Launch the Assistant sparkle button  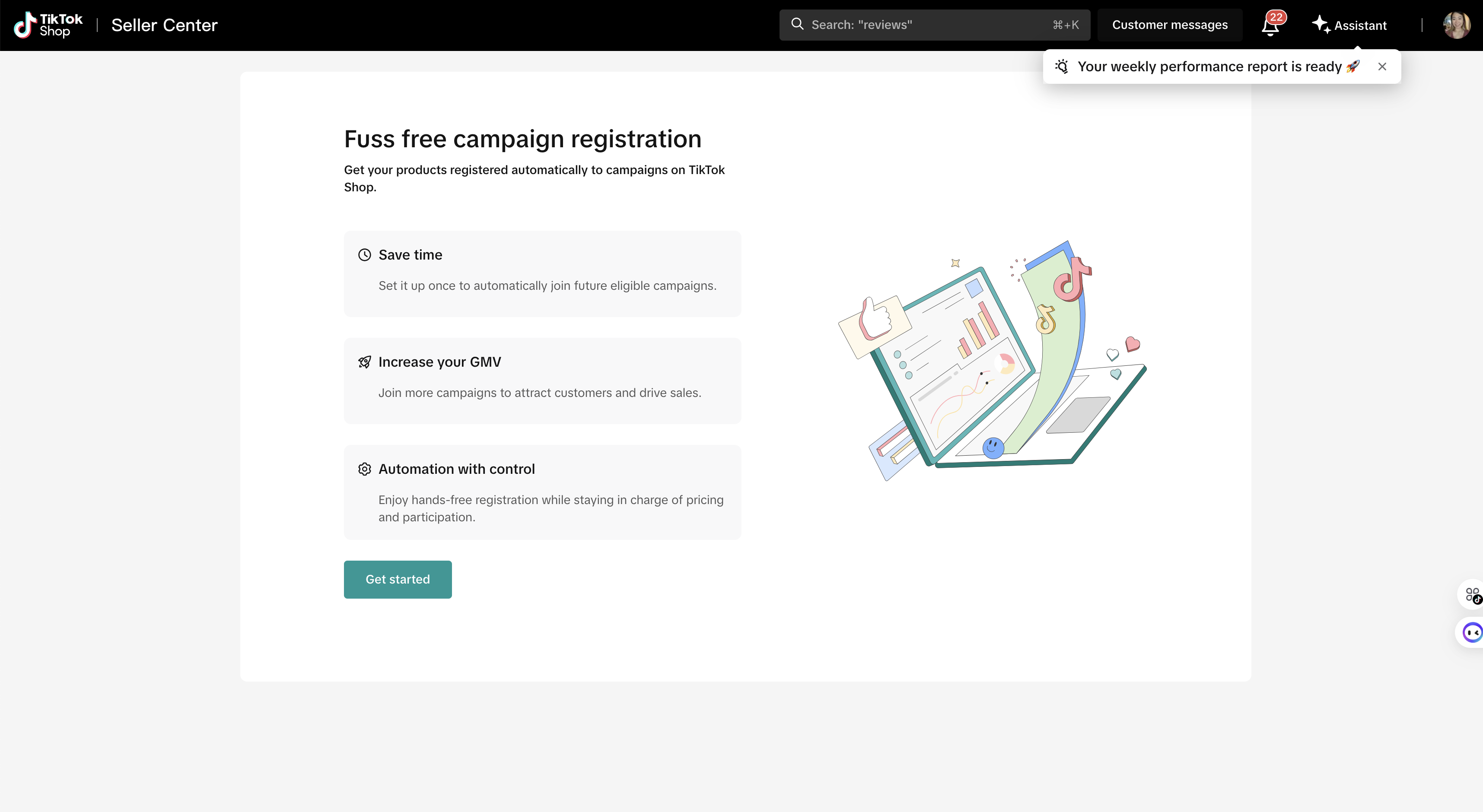point(1349,25)
